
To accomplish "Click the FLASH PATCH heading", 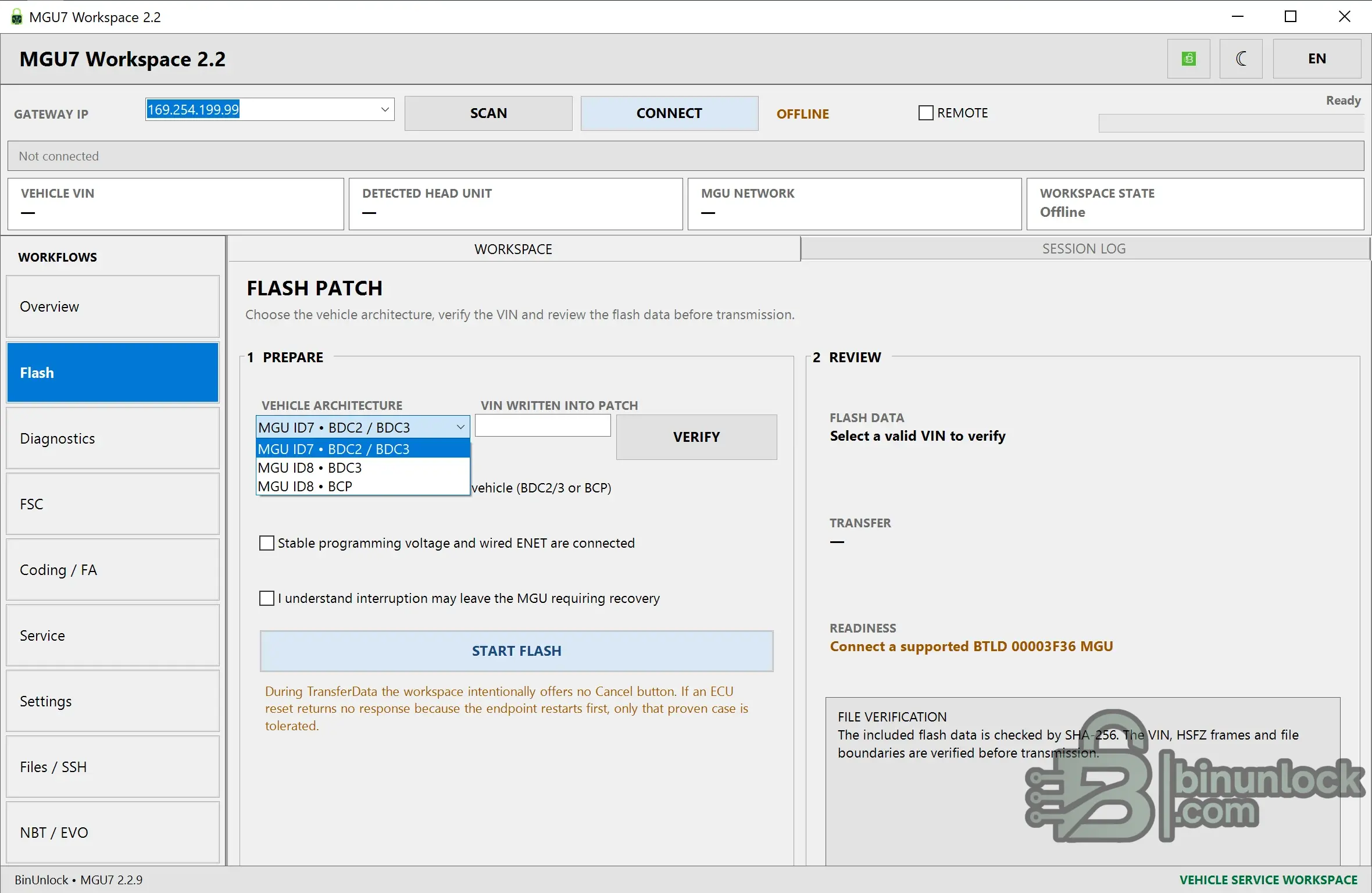I will (x=315, y=288).
